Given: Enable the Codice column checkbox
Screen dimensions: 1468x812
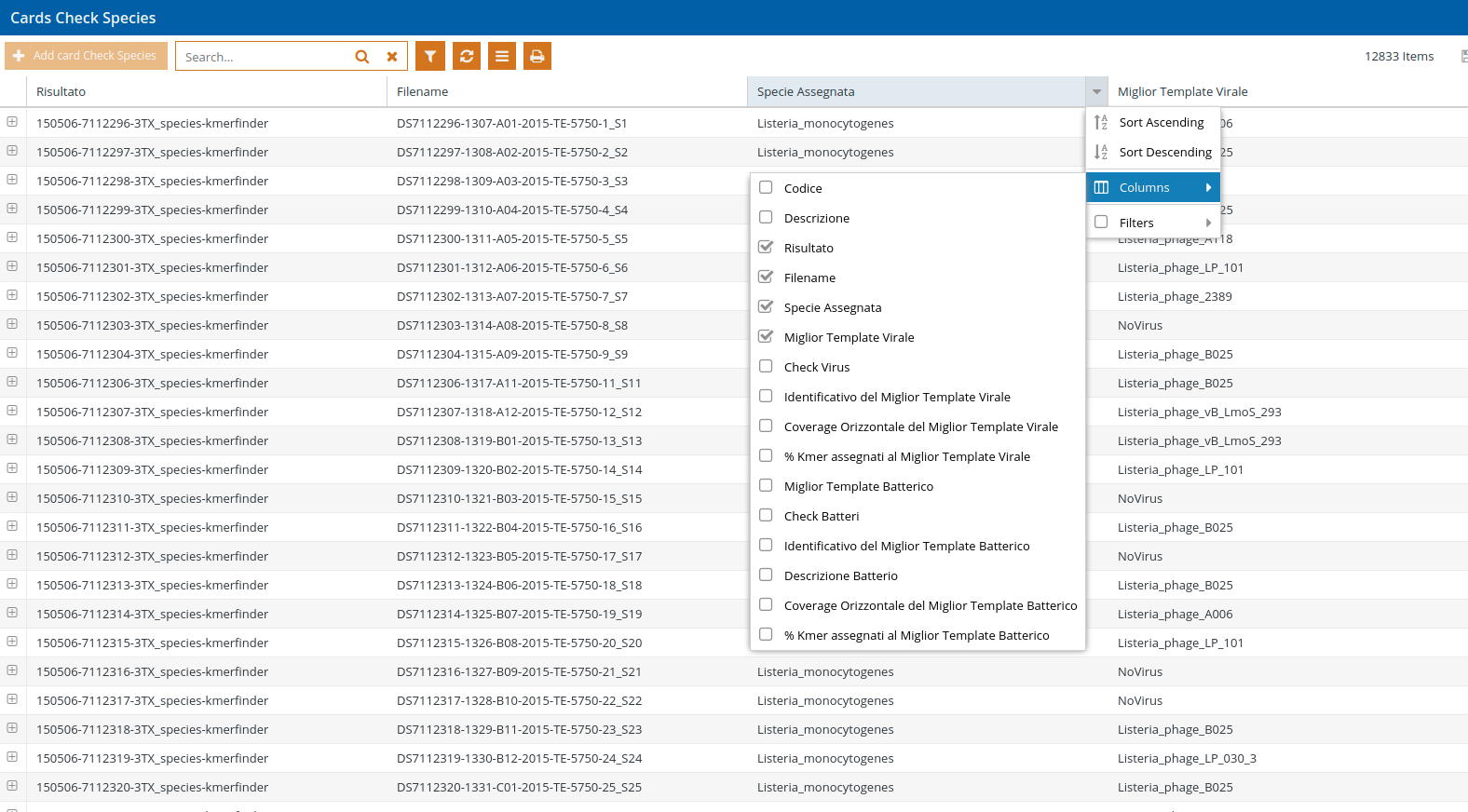Looking at the screenshot, I should (x=766, y=187).
